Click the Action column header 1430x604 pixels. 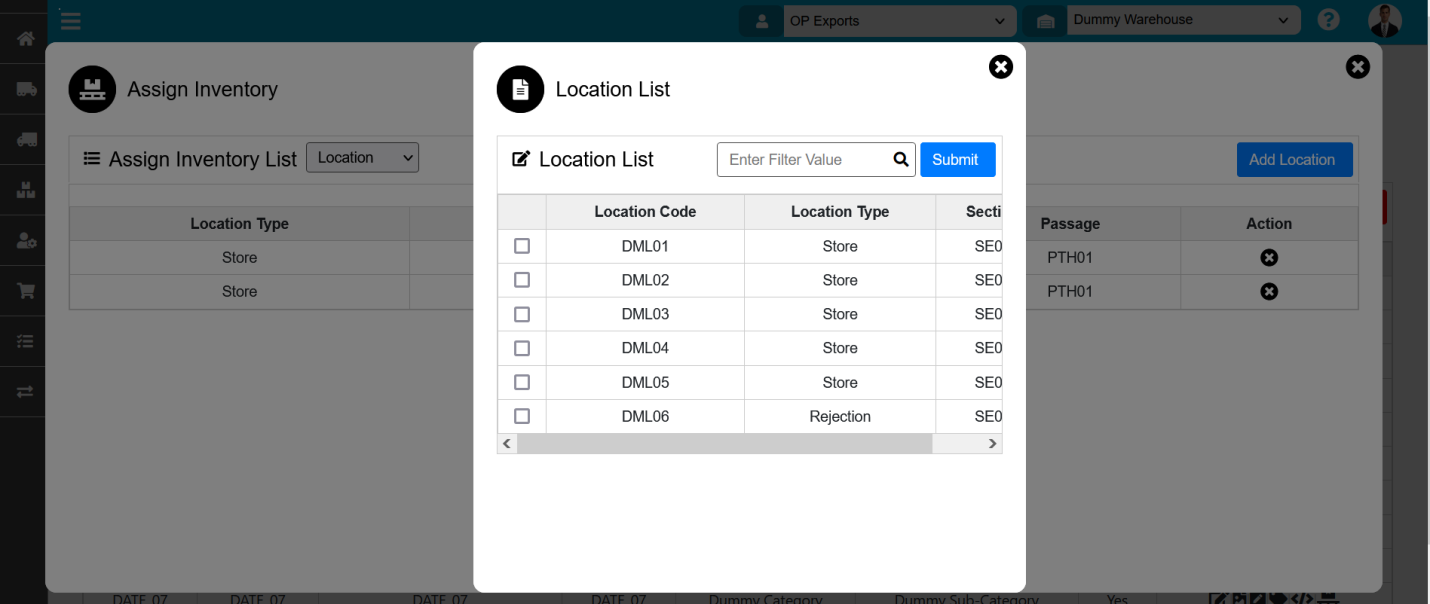pos(1269,224)
